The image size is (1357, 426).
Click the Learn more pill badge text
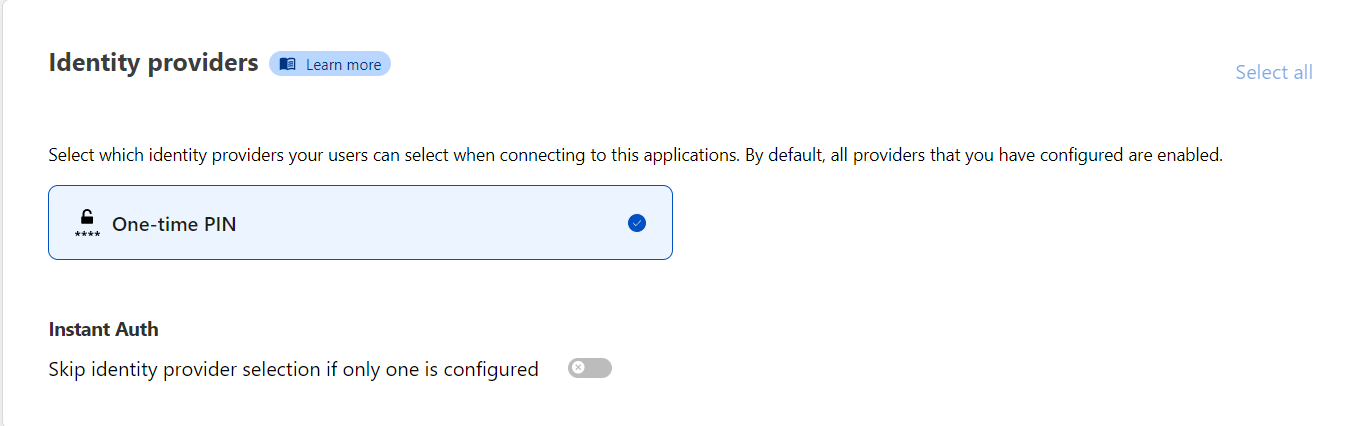pyautogui.click(x=343, y=64)
